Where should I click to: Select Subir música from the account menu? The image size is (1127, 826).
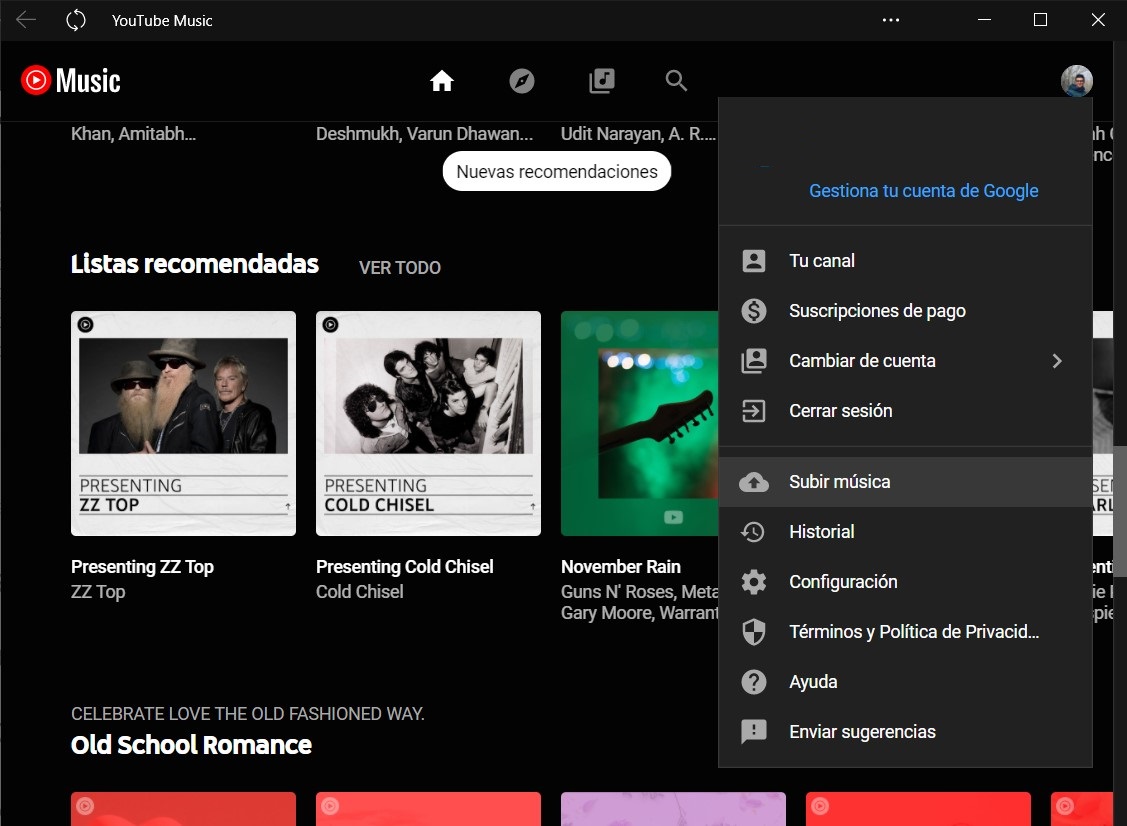click(839, 482)
